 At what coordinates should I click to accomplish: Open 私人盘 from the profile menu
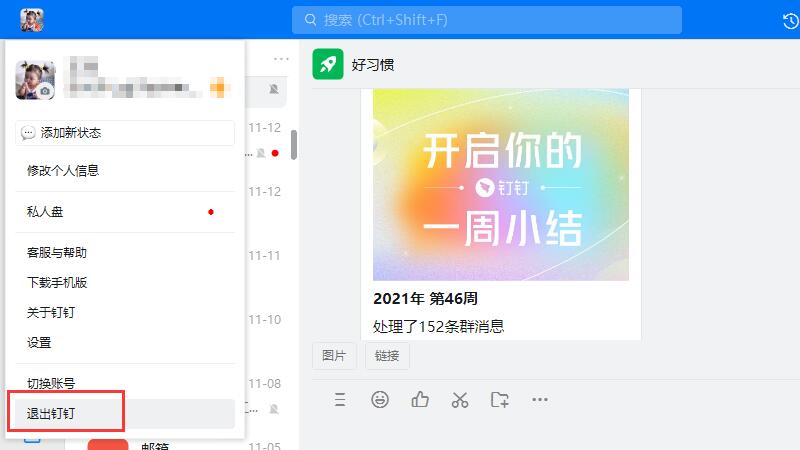(45, 212)
